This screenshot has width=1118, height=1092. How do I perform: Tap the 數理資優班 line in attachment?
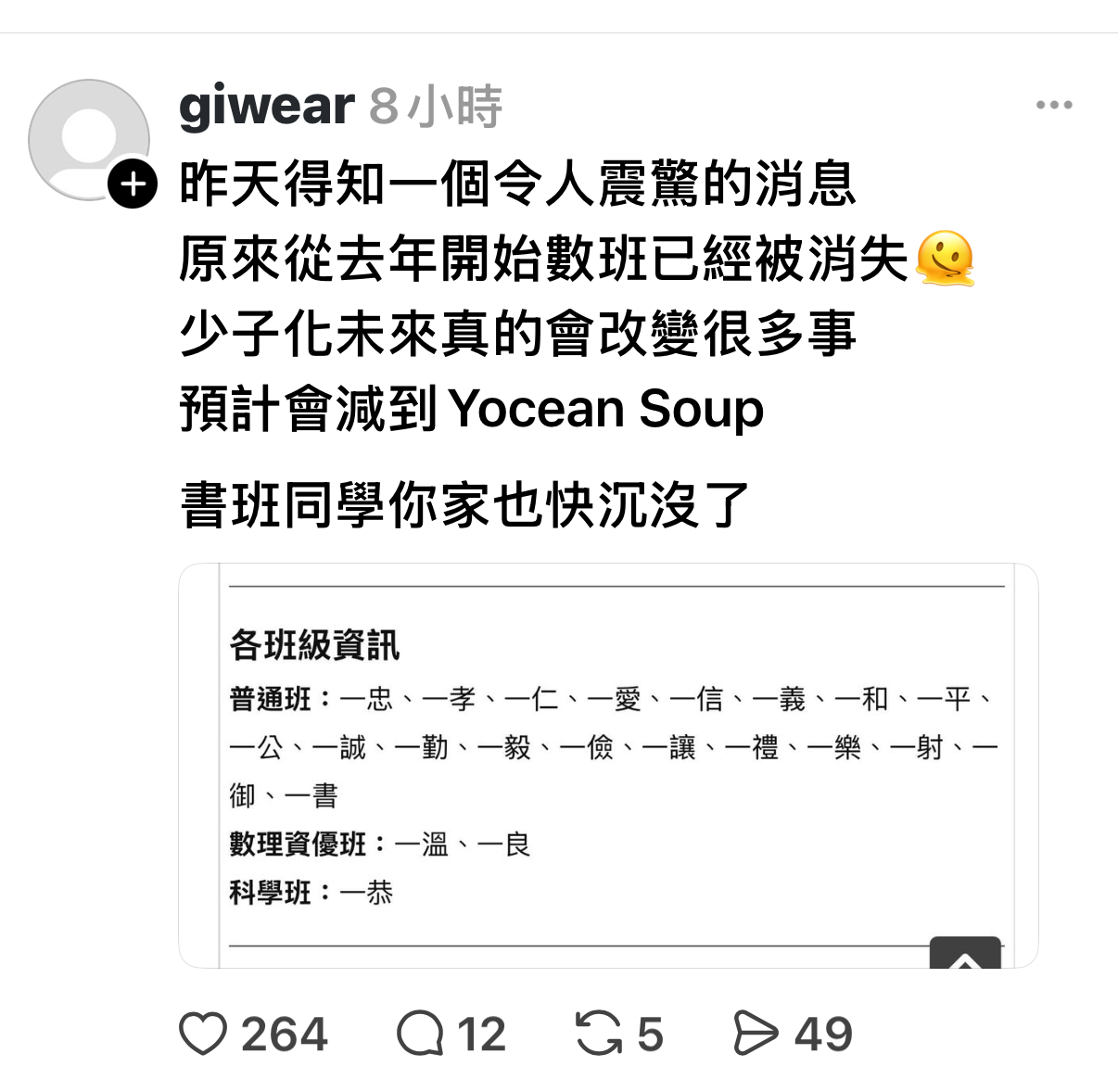point(380,844)
